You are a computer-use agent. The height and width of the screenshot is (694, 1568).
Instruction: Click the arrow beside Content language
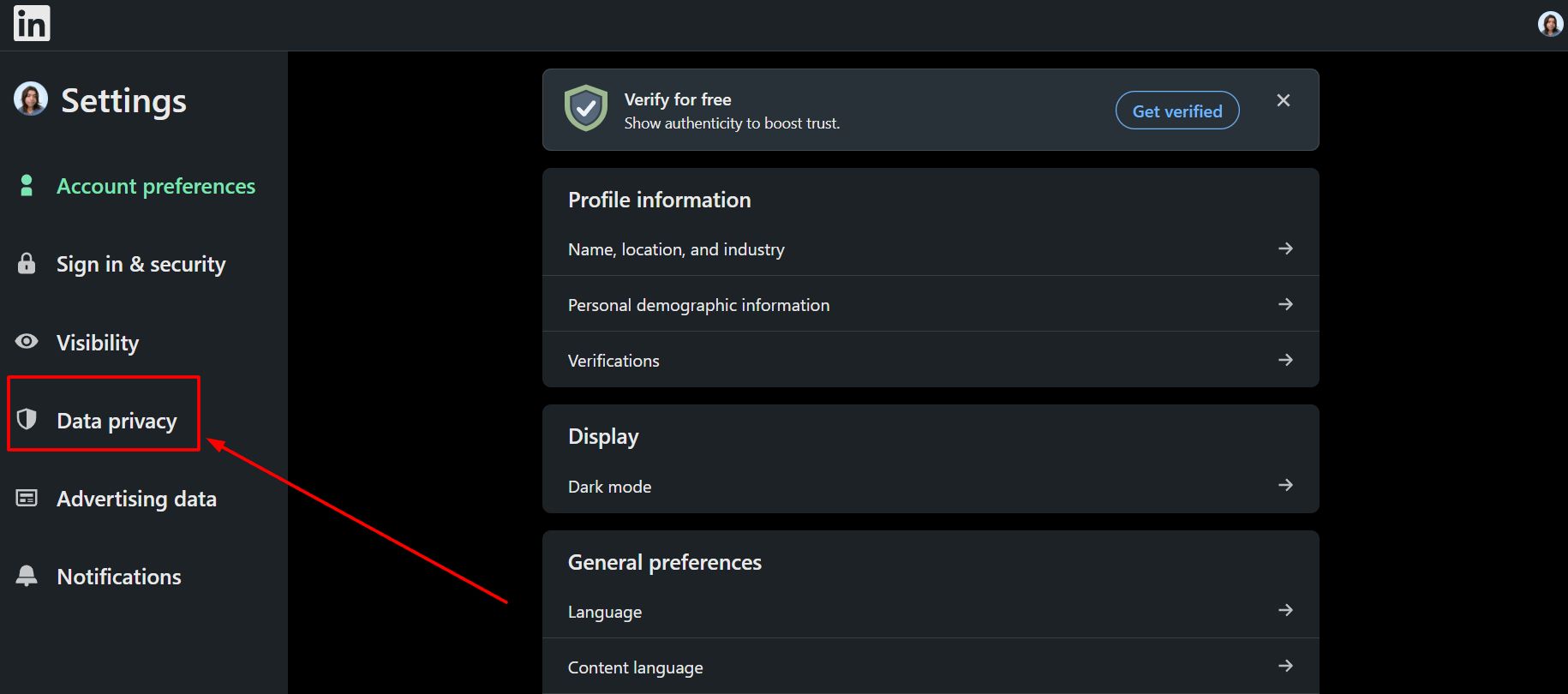[1285, 666]
